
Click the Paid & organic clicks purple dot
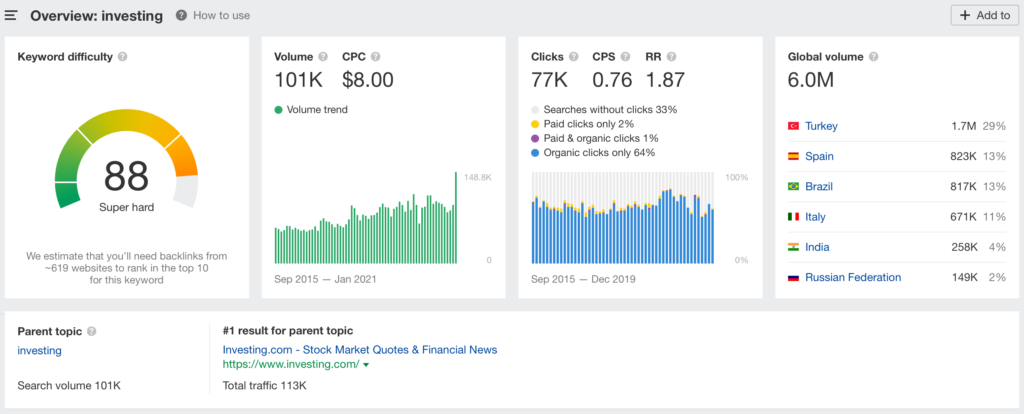click(535, 138)
